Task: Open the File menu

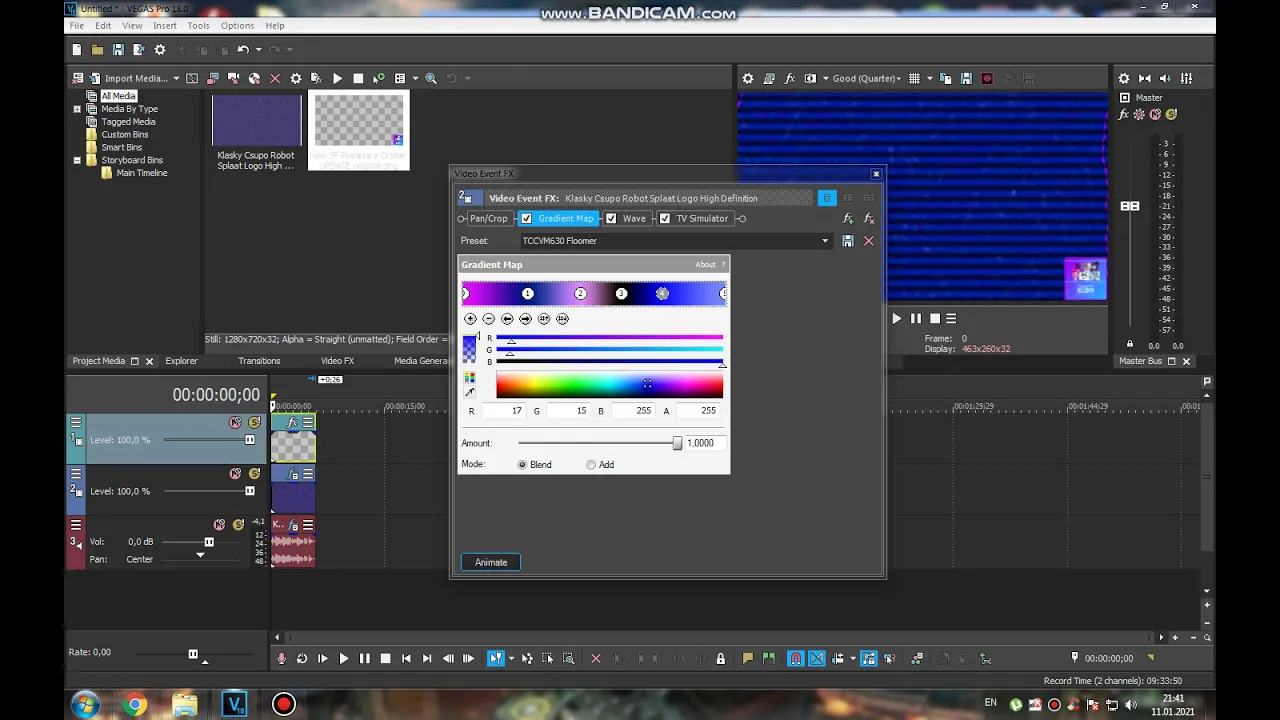Action: coord(76,25)
